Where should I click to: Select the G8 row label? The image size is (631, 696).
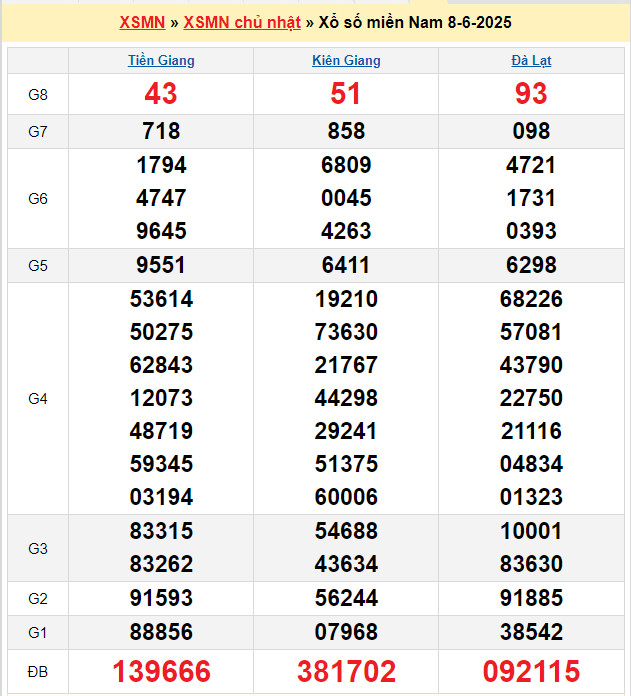(38, 95)
